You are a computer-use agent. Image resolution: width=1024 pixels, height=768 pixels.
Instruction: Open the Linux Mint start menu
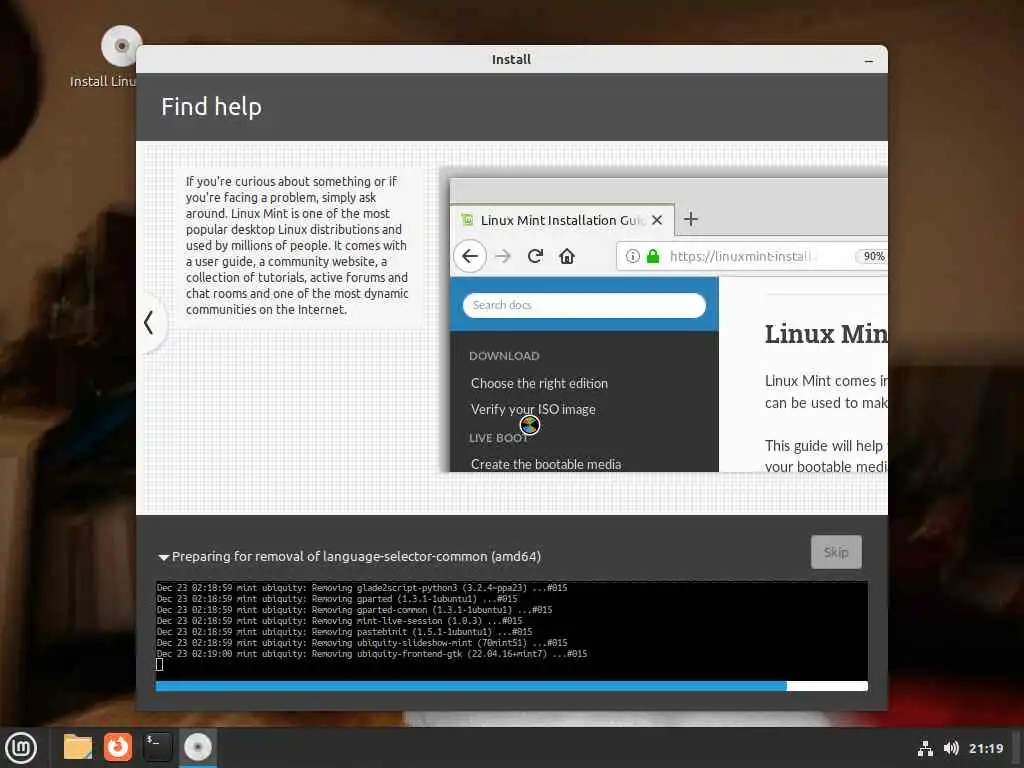pyautogui.click(x=21, y=748)
